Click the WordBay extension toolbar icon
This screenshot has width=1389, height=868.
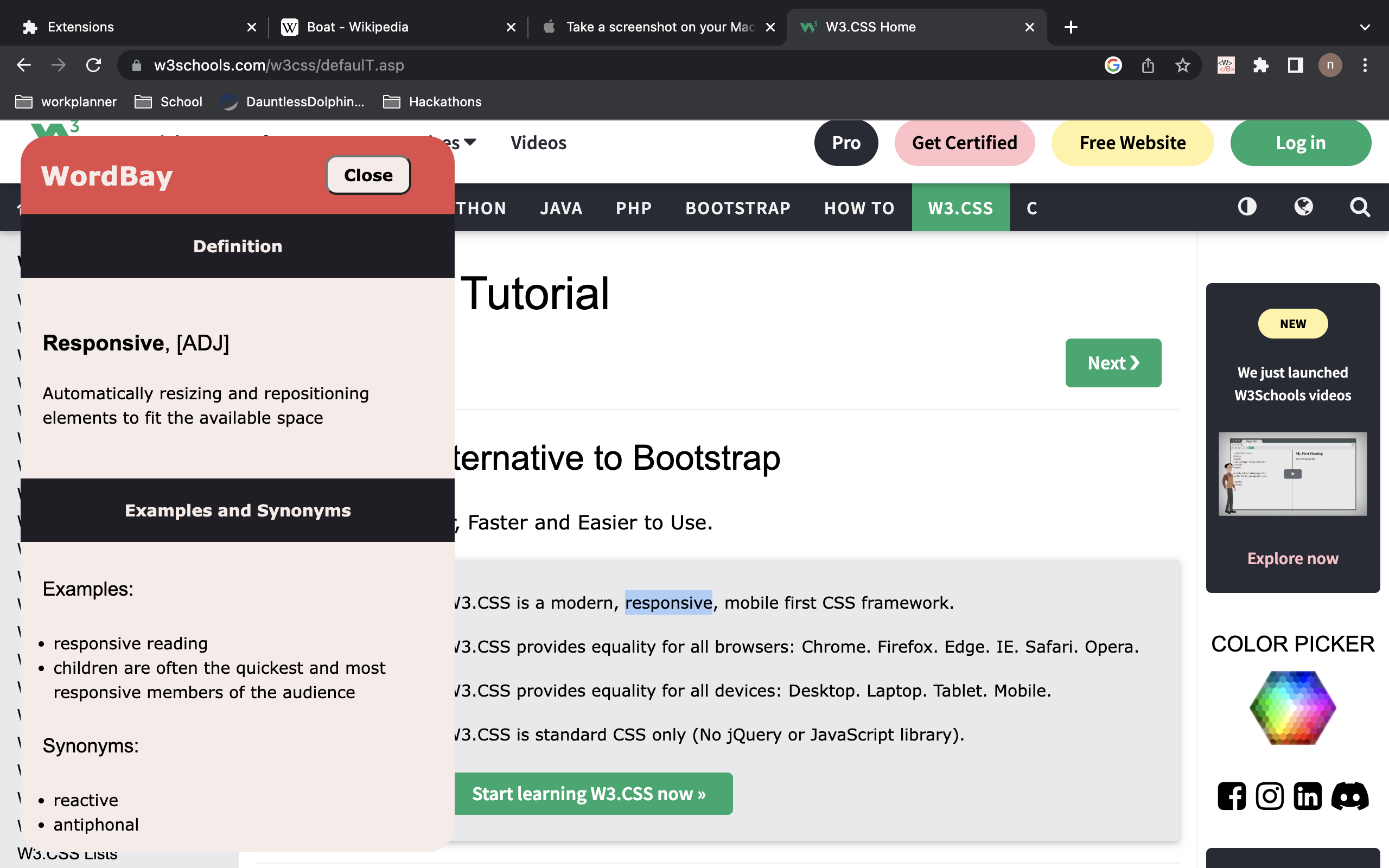pyautogui.click(x=1226, y=66)
